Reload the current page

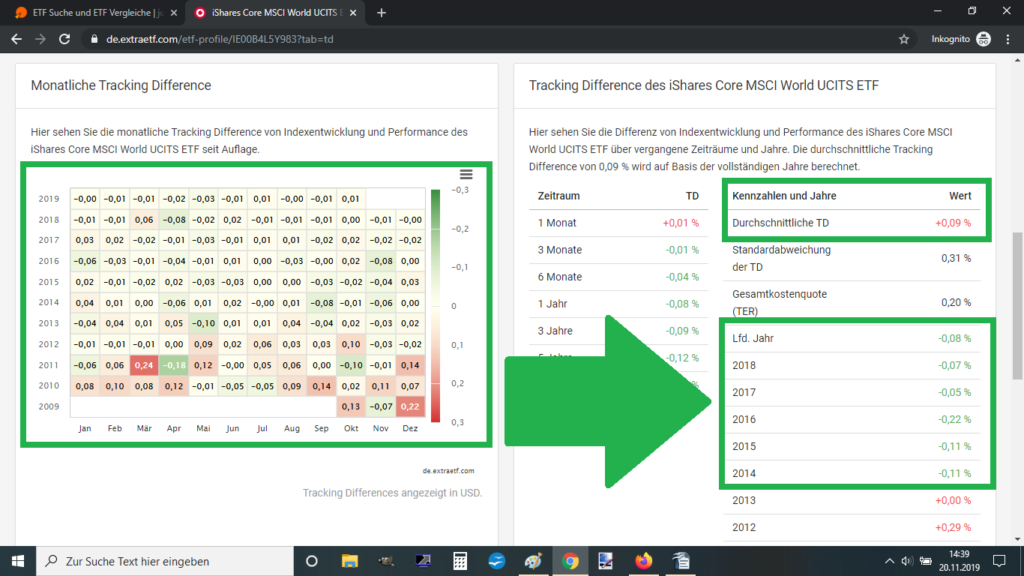click(64, 39)
